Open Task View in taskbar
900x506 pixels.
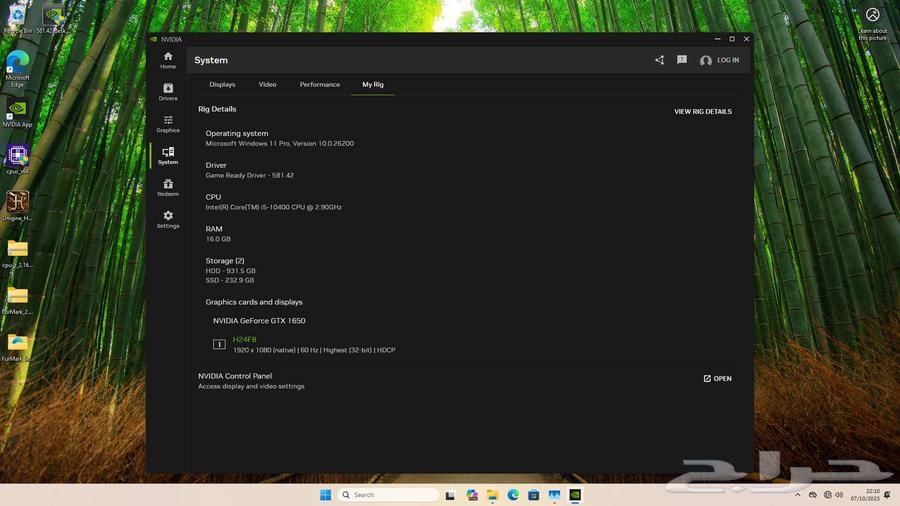(x=450, y=495)
